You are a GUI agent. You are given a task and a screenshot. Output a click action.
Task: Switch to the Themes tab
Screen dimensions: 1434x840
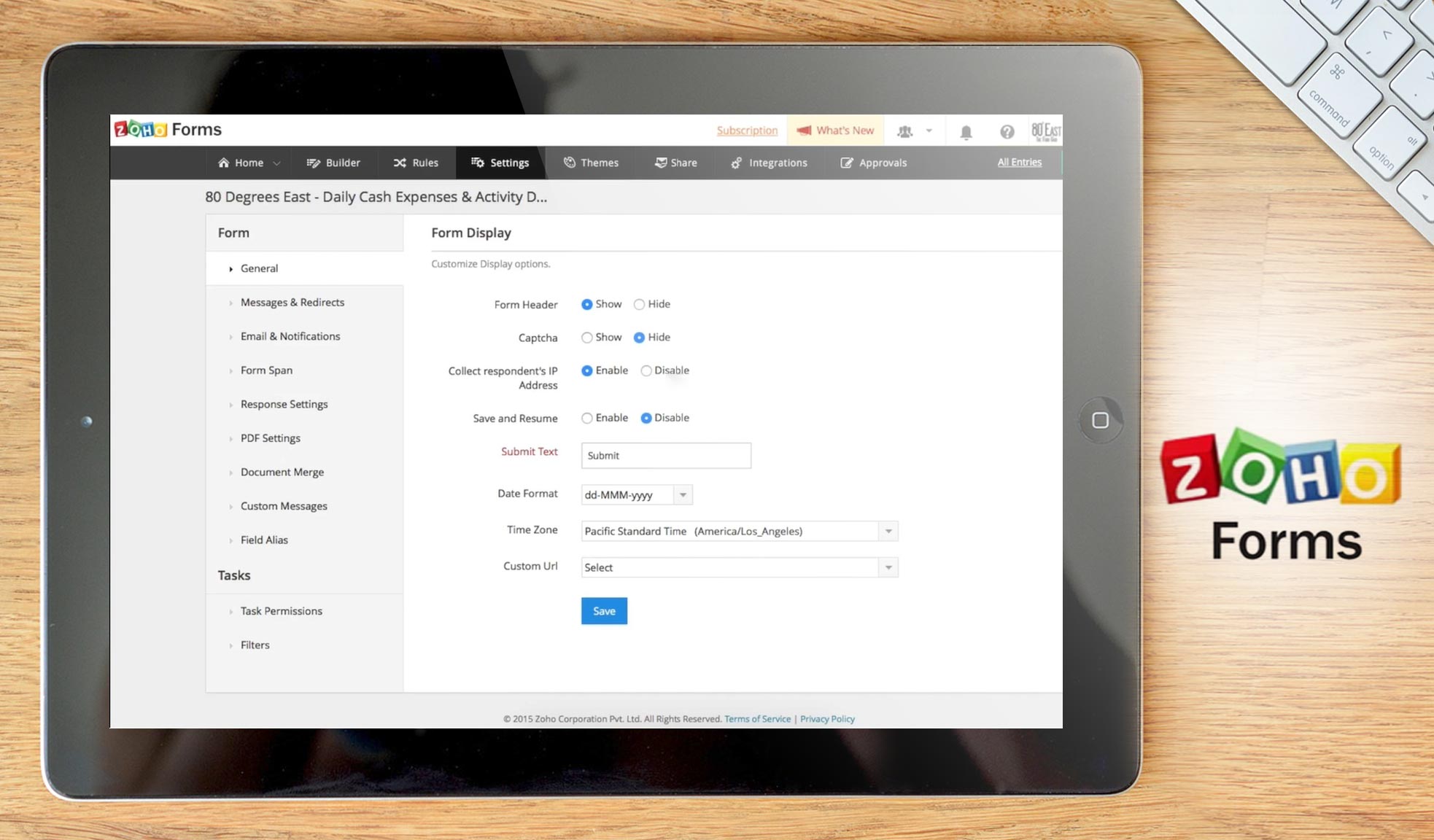click(x=591, y=163)
